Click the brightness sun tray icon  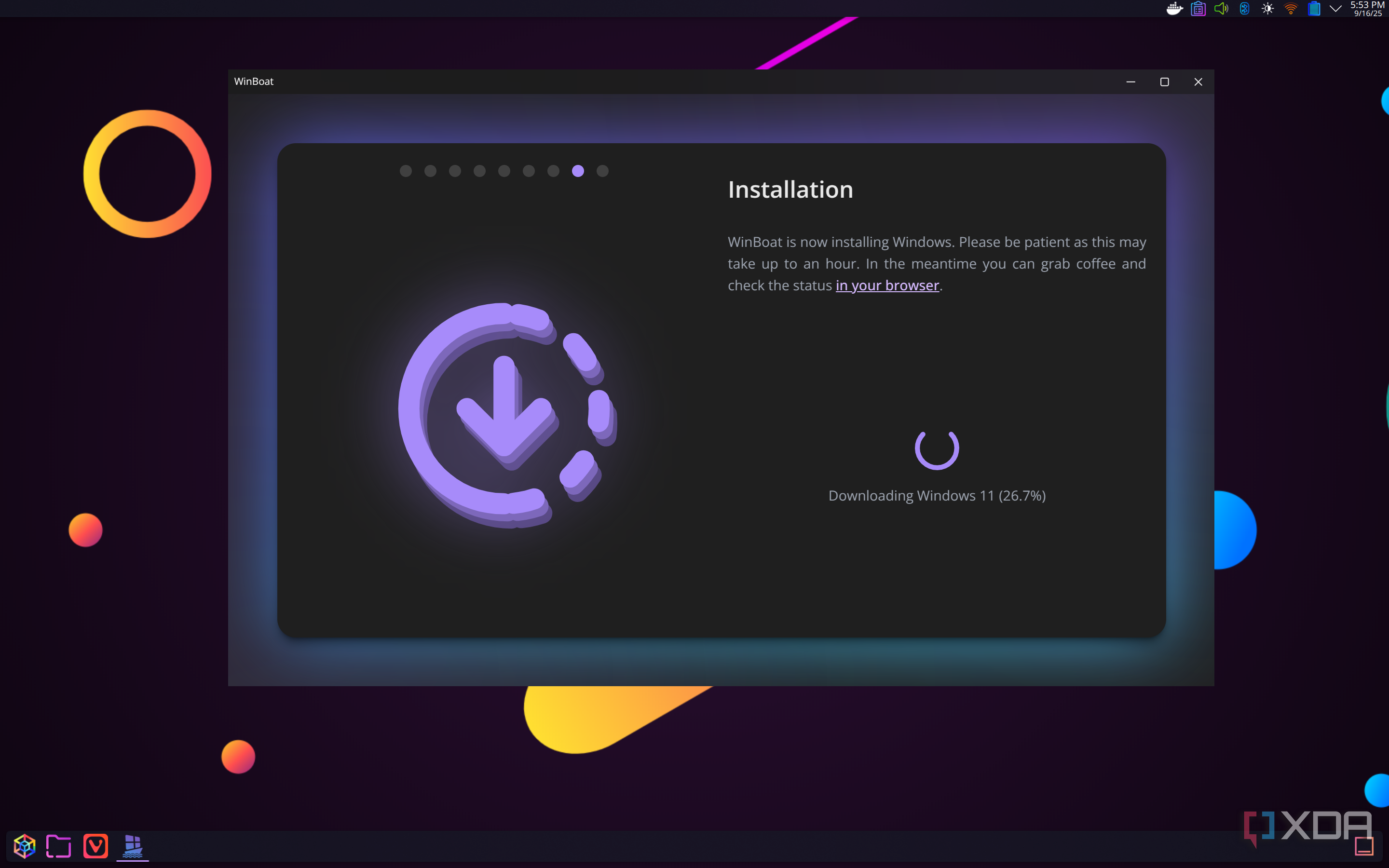click(x=1267, y=9)
